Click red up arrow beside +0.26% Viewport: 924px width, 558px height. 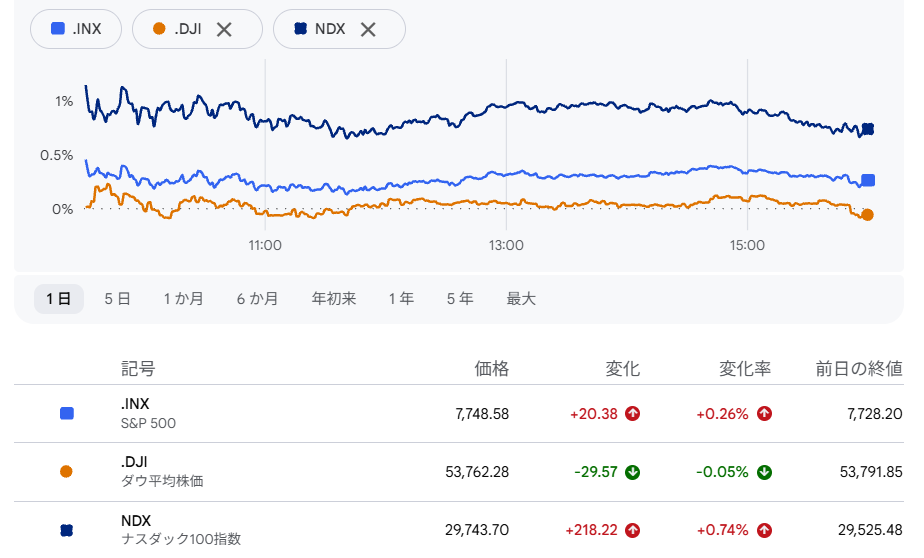coord(764,414)
